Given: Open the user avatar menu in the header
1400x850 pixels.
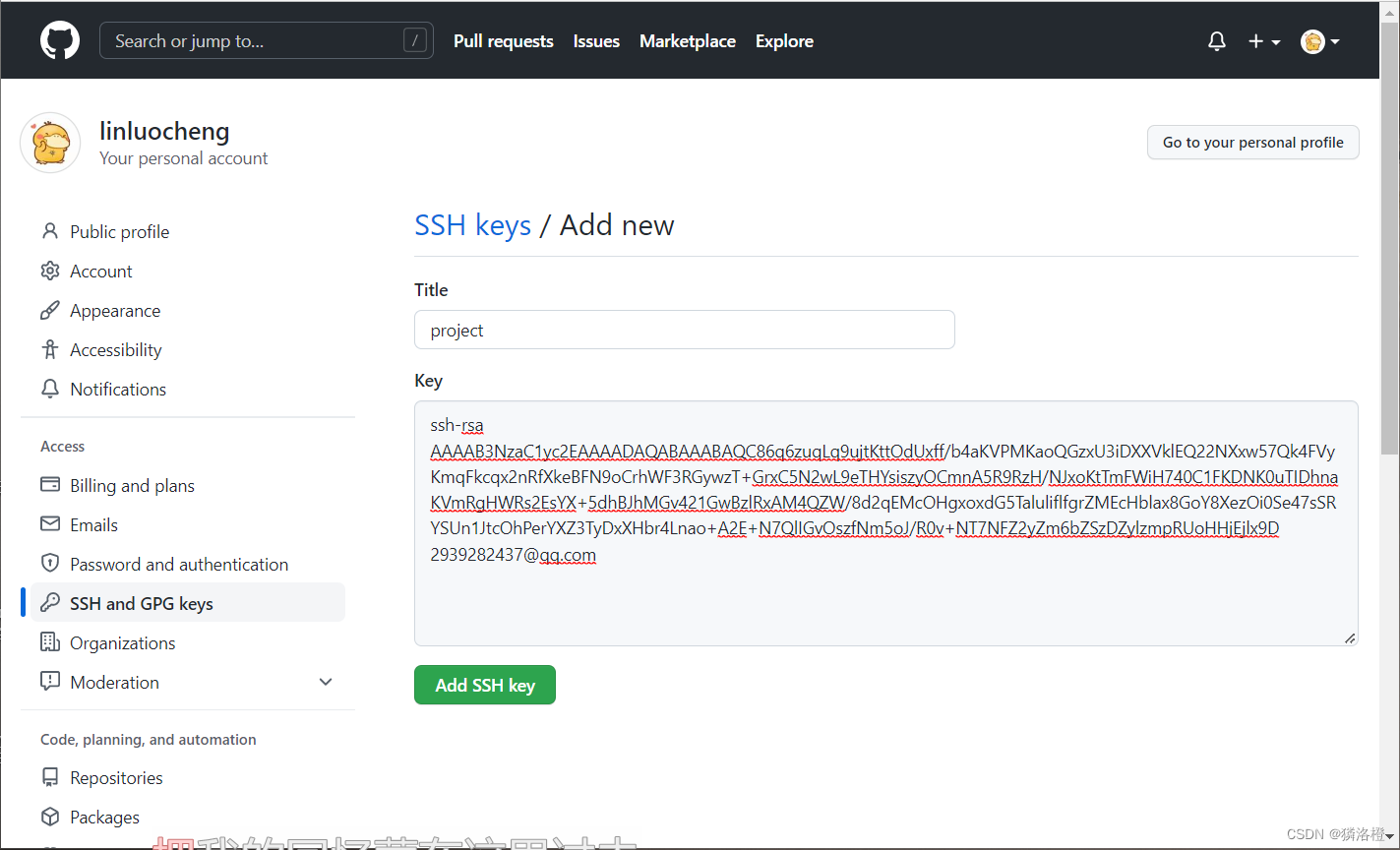Looking at the screenshot, I should 1320,41.
